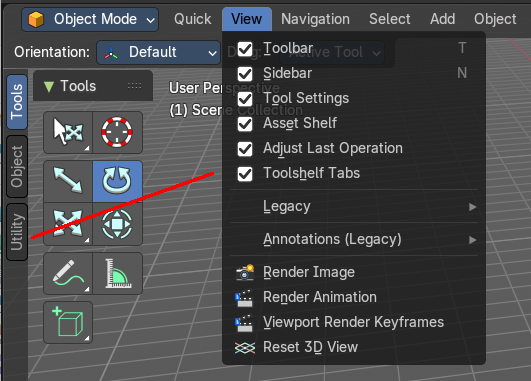Image resolution: width=531 pixels, height=381 pixels.
Task: Activate the Scale tool icon
Action: pos(68,224)
